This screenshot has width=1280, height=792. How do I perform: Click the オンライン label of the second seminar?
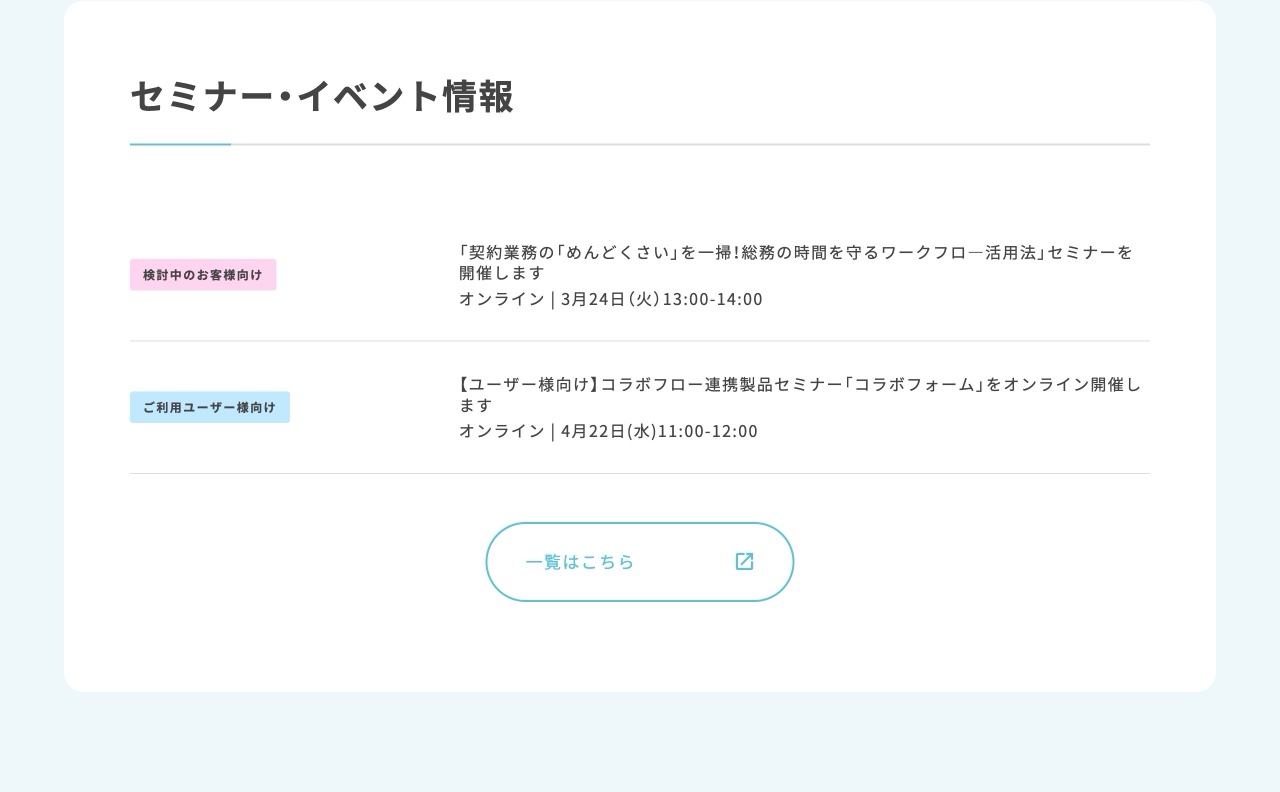502,431
